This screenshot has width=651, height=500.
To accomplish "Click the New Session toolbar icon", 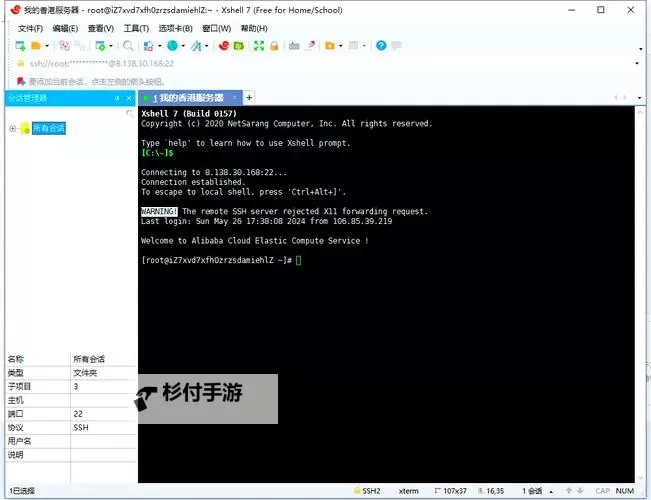I will [20, 46].
